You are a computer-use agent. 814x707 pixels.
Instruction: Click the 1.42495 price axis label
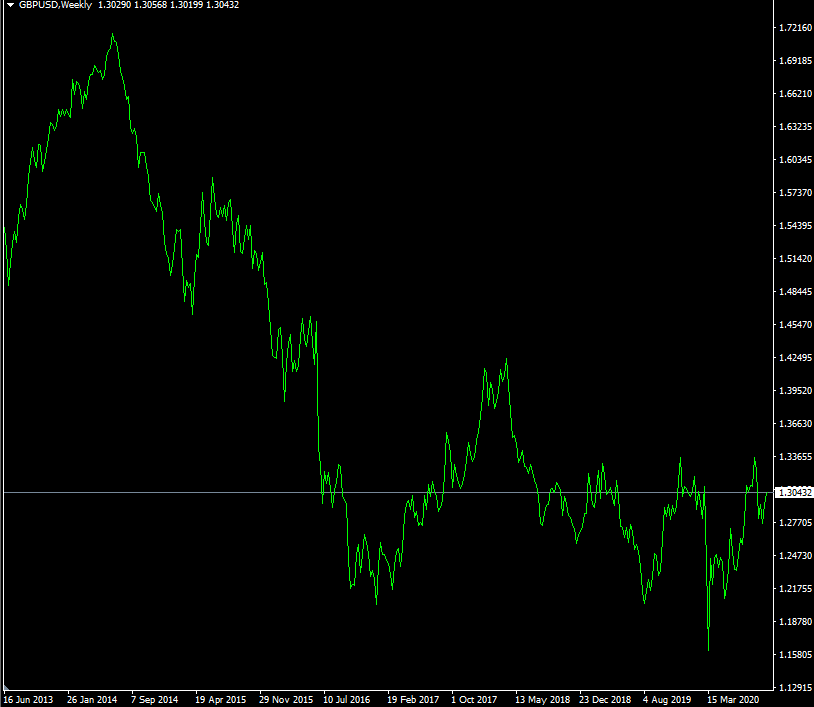[794, 358]
